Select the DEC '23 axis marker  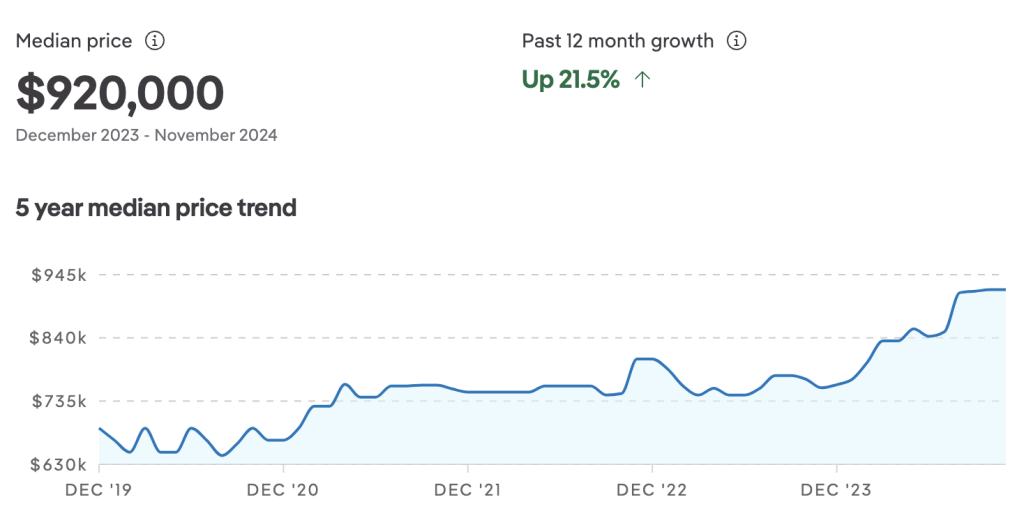tap(836, 490)
